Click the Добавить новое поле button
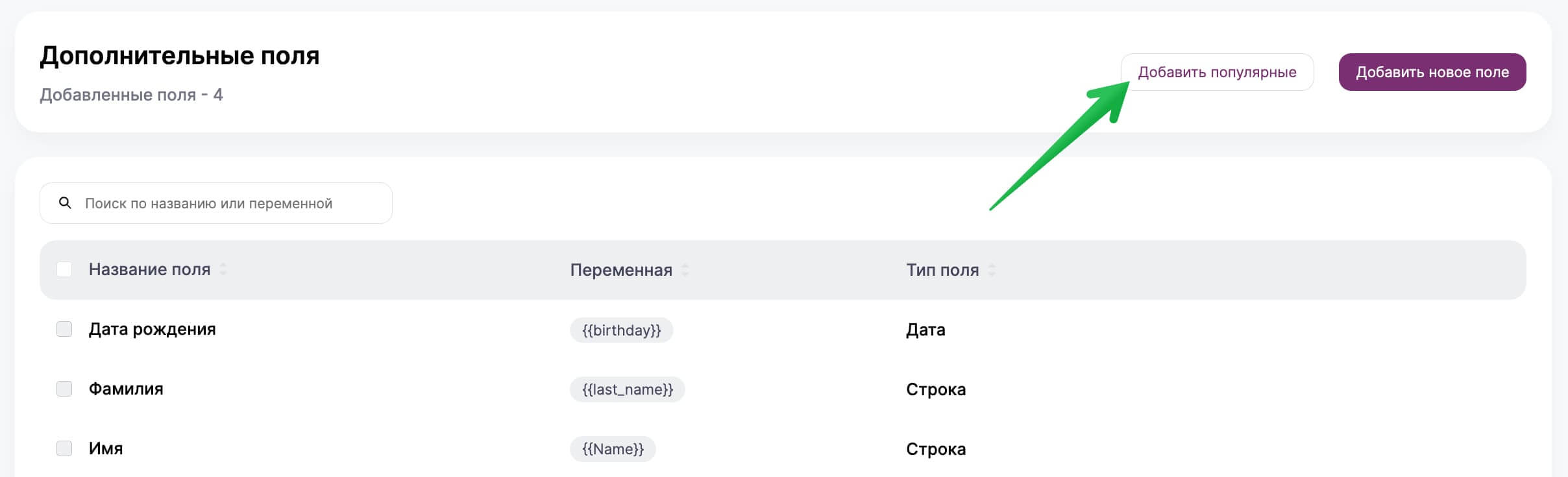This screenshot has height=477, width=1568. point(1432,72)
